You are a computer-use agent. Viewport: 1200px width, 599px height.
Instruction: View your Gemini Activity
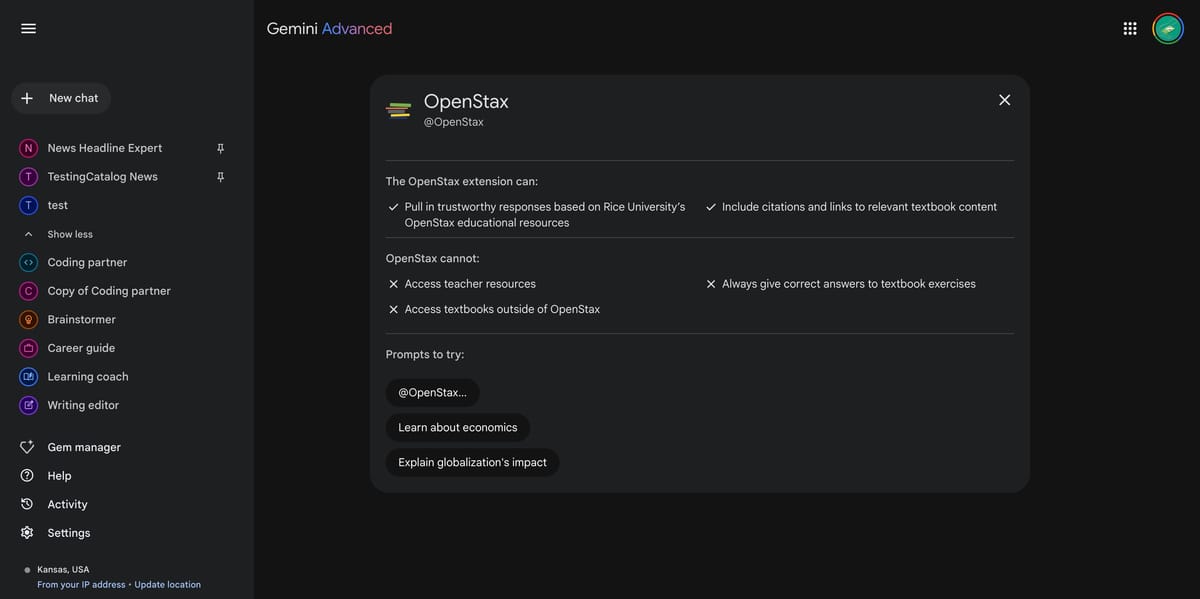(68, 503)
